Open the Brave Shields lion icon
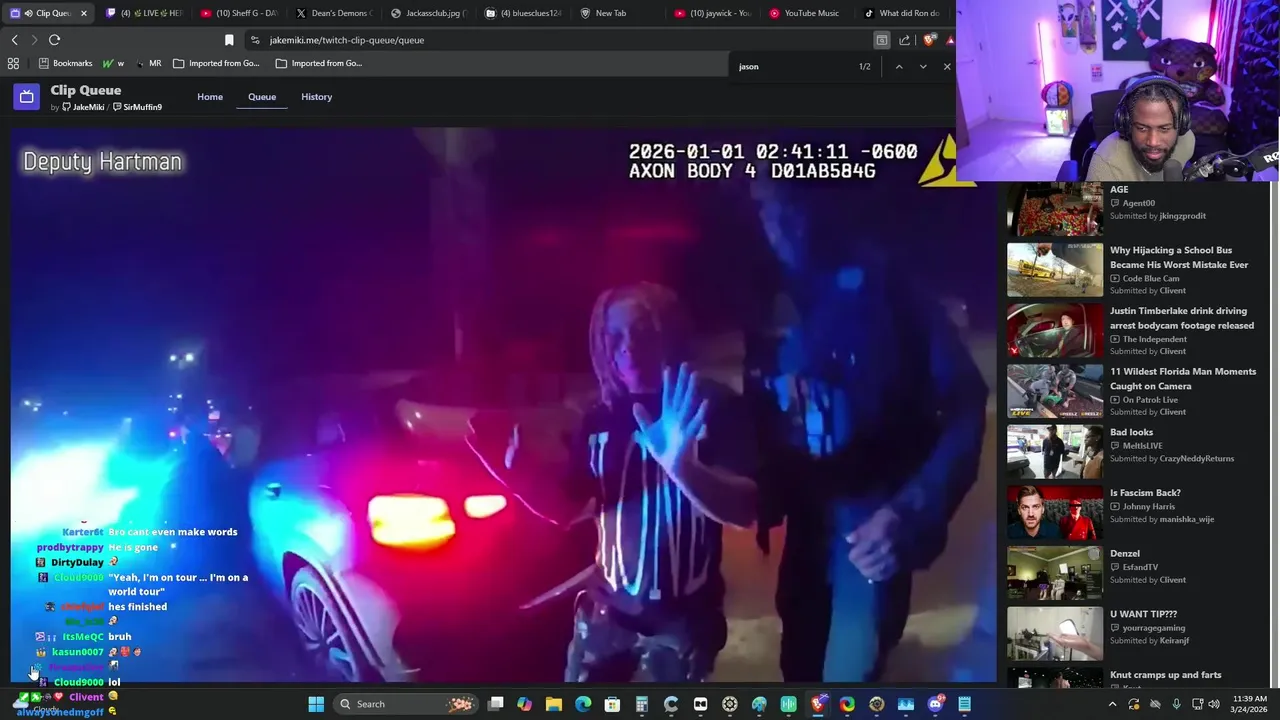 [x=929, y=40]
